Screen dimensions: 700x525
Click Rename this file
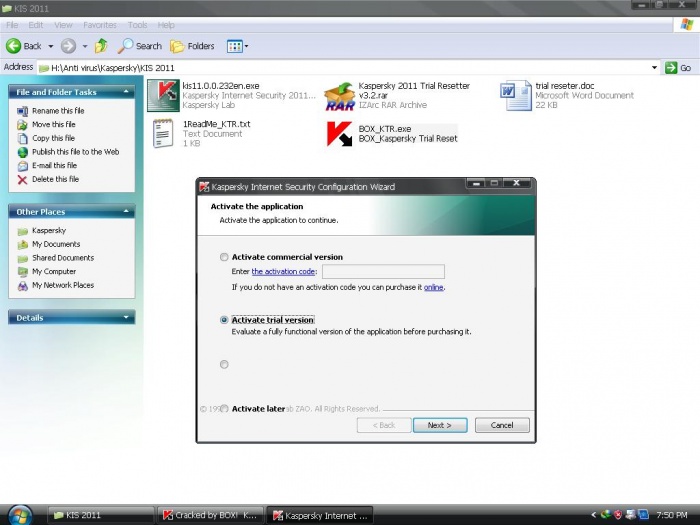(58, 111)
